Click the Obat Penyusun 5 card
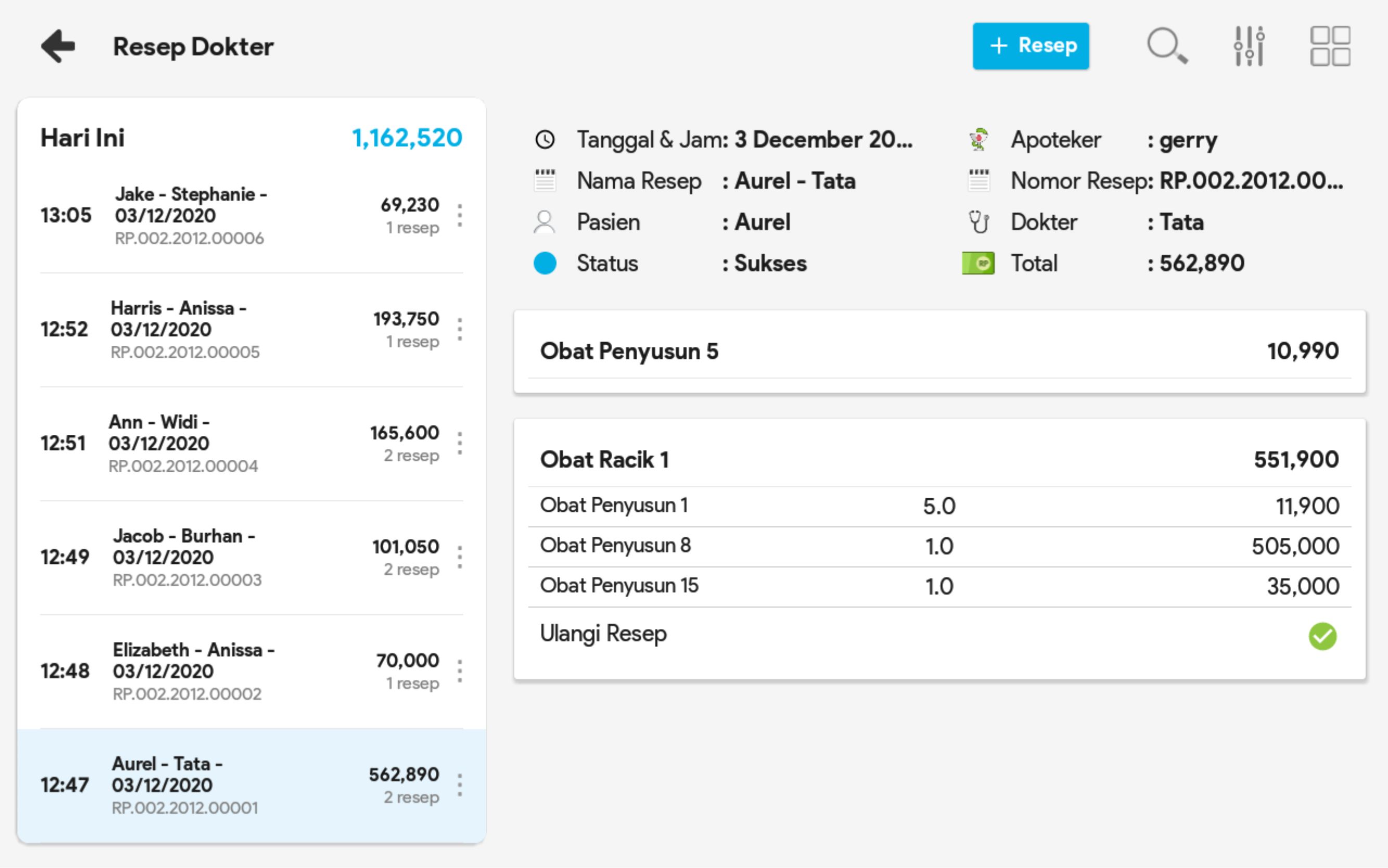Image resolution: width=1388 pixels, height=868 pixels. point(939,351)
